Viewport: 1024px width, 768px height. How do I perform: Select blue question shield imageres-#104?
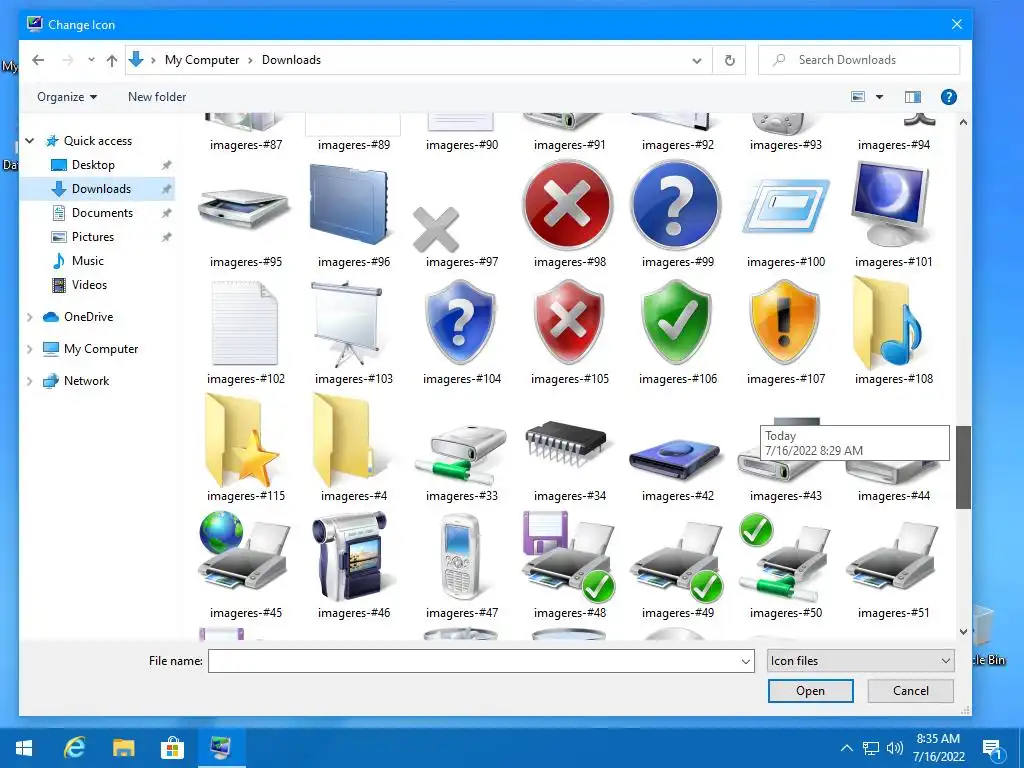[x=460, y=322]
